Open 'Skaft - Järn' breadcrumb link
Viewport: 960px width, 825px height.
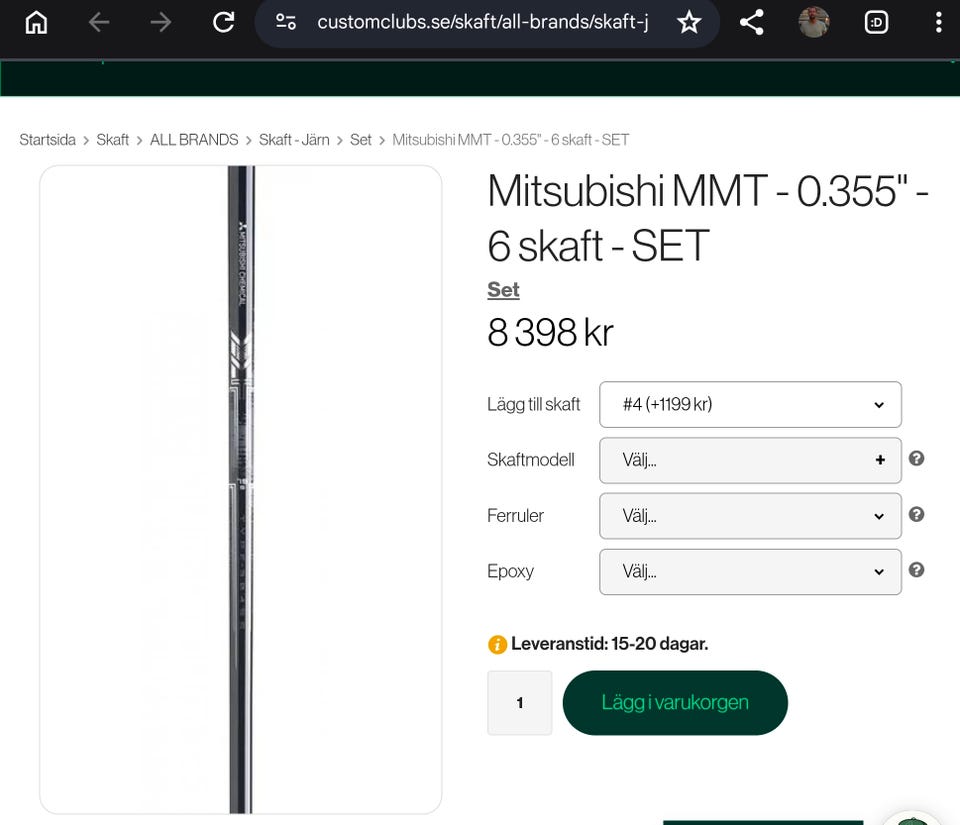pyautogui.click(x=294, y=140)
